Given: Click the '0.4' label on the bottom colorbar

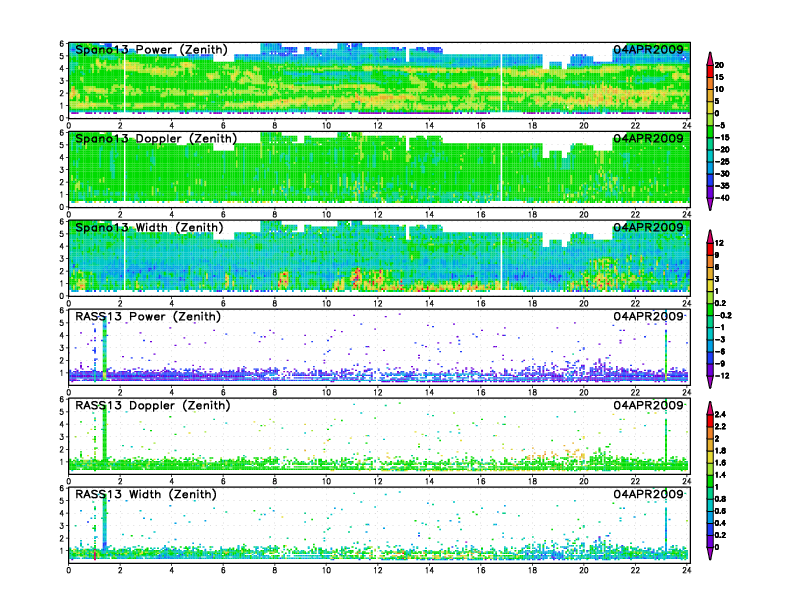Looking at the screenshot, I should (x=720, y=523).
